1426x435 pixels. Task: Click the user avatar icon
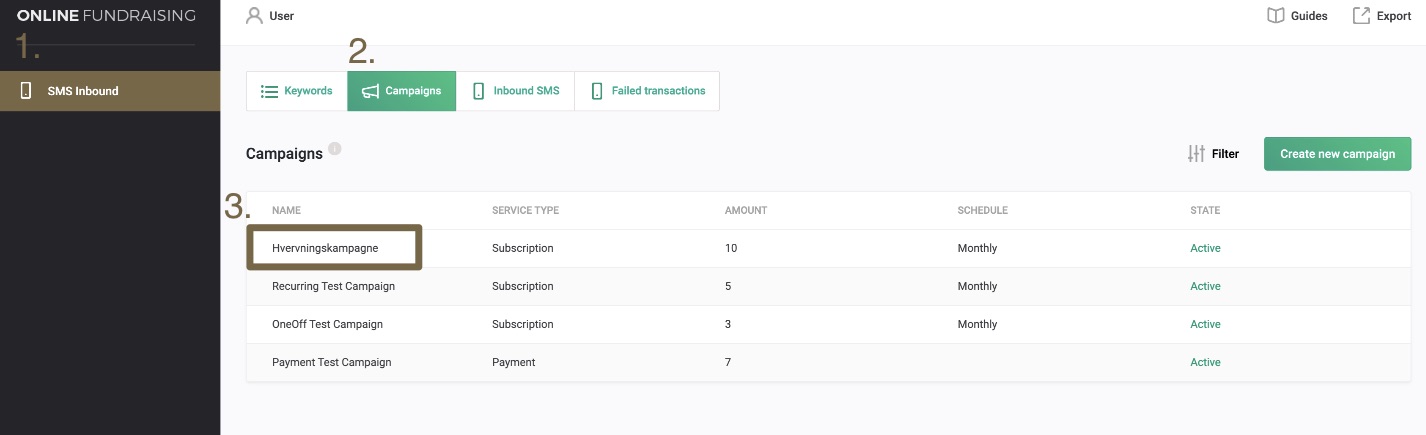(254, 15)
